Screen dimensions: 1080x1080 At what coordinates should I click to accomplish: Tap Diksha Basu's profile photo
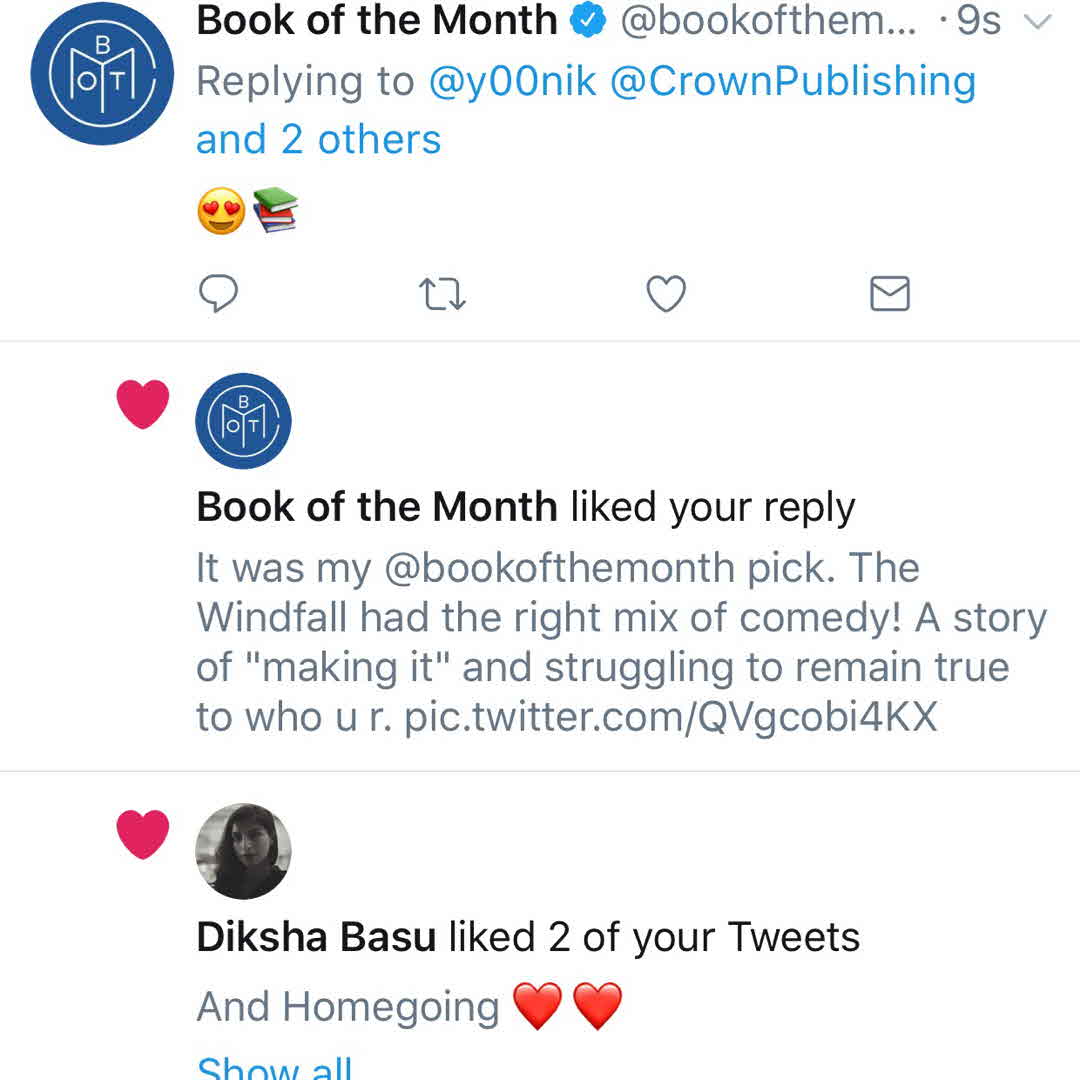click(x=243, y=851)
